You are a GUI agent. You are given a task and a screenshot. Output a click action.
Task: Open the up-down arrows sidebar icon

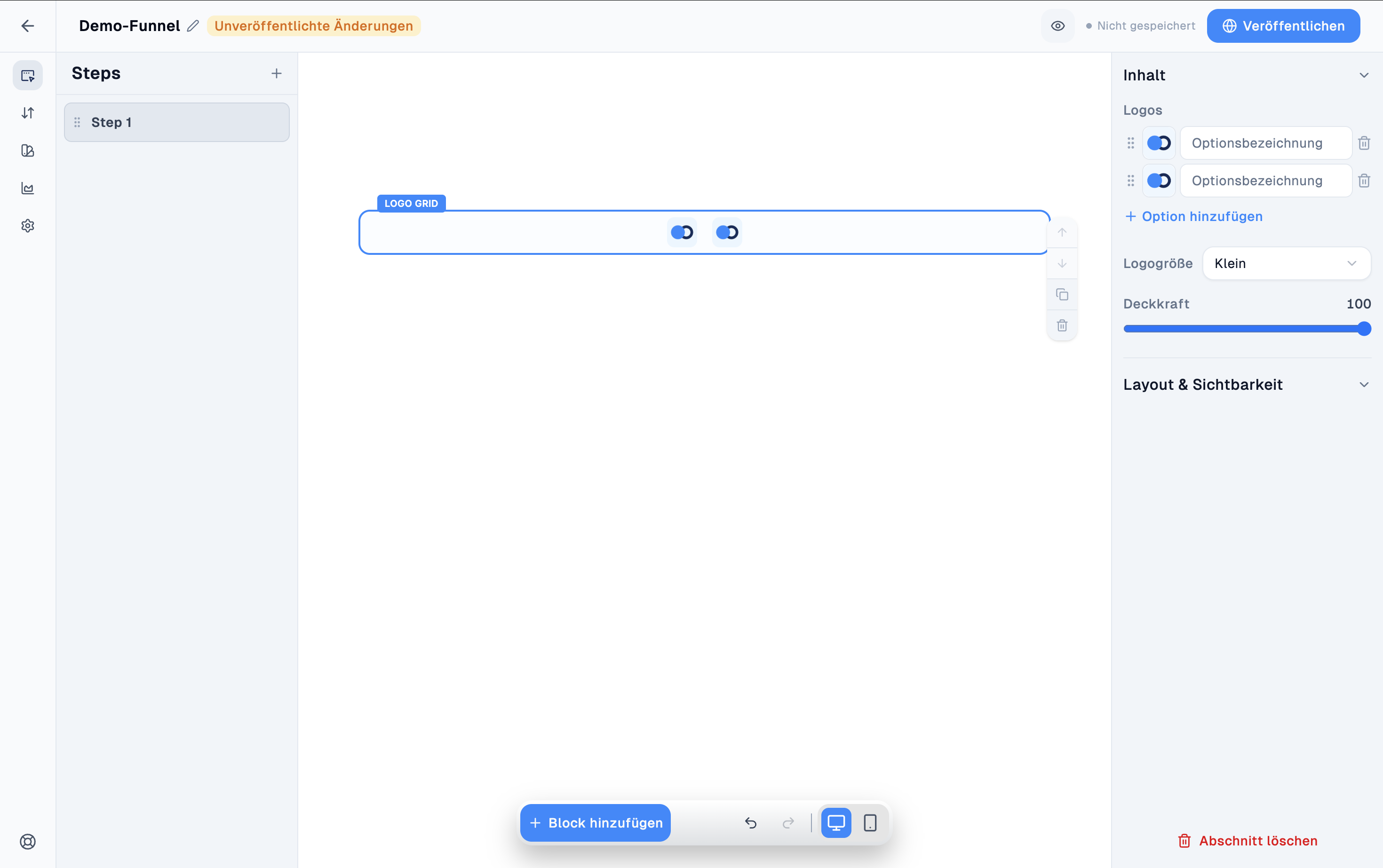(x=28, y=113)
